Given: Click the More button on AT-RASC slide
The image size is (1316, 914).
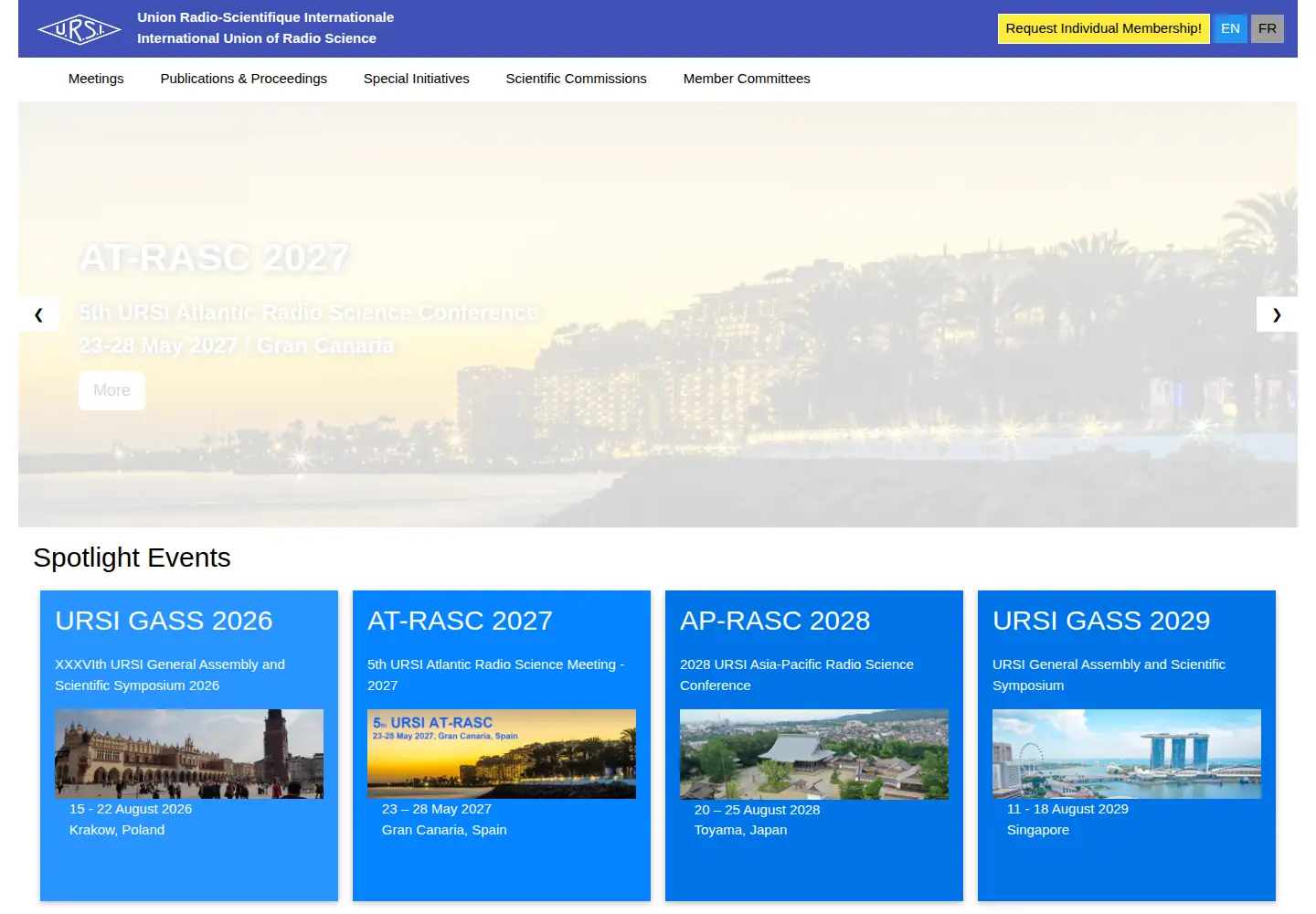Looking at the screenshot, I should tap(111, 390).
